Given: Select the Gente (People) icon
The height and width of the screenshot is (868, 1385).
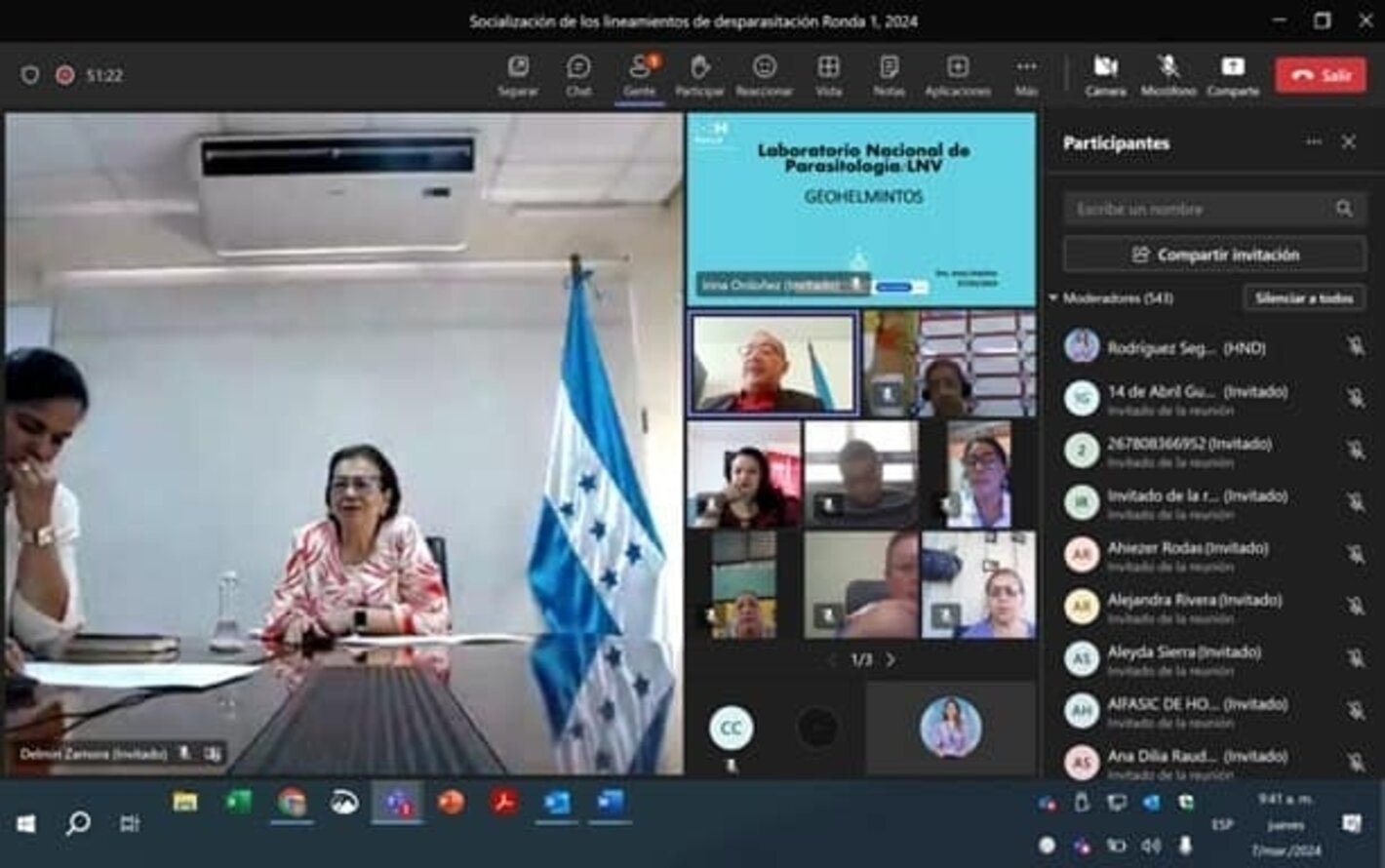Looking at the screenshot, I should [639, 73].
